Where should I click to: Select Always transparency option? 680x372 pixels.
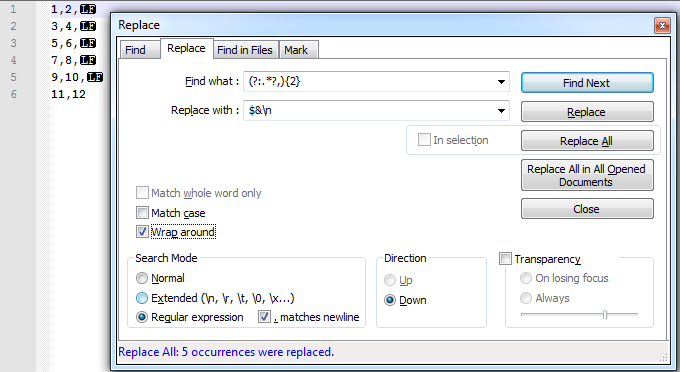click(x=526, y=298)
